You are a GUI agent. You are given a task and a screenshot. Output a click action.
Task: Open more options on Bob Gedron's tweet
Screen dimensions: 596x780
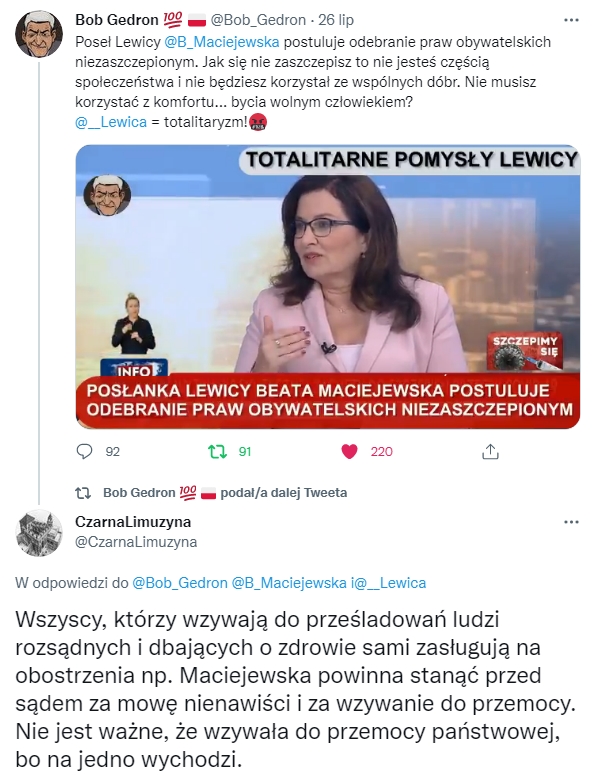pyautogui.click(x=571, y=20)
